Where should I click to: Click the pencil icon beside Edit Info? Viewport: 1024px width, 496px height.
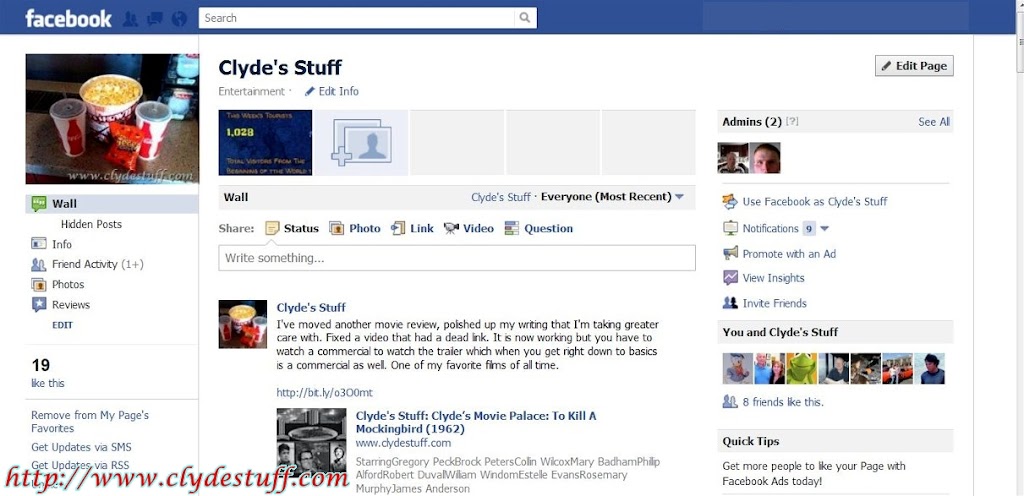(x=310, y=91)
